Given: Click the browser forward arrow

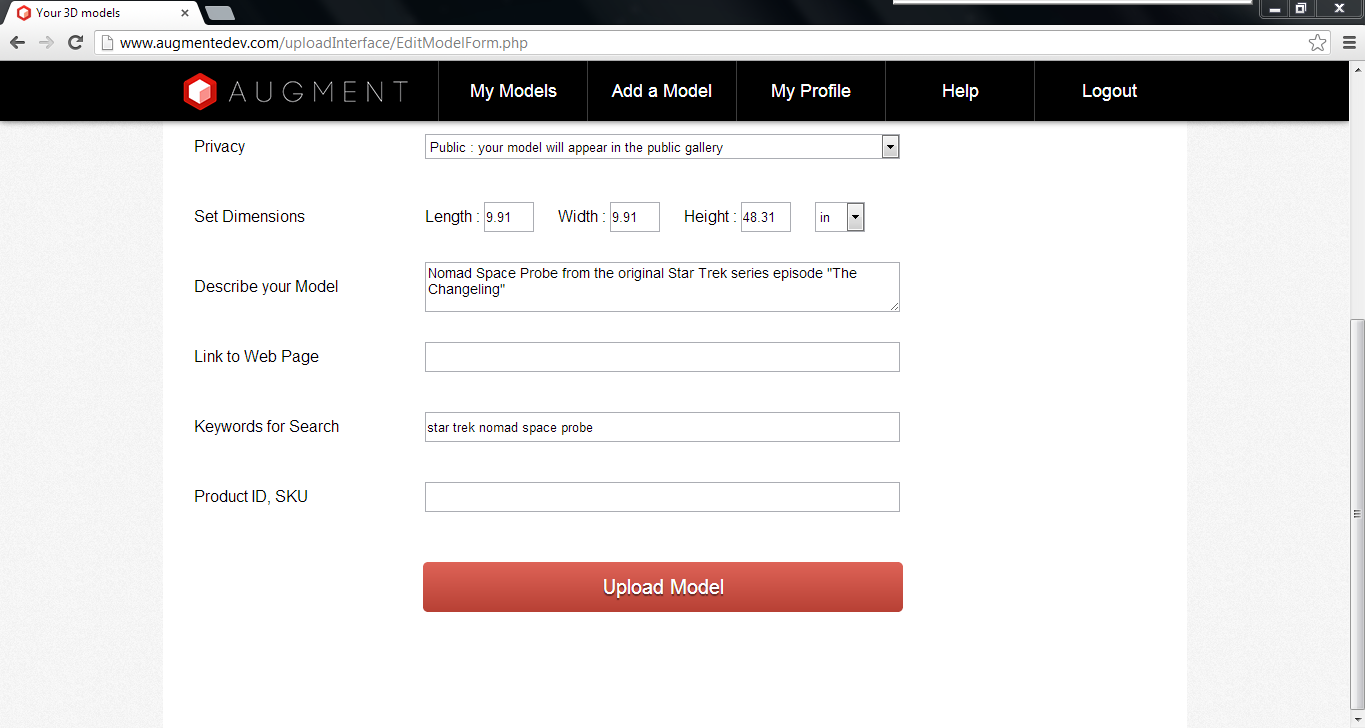Looking at the screenshot, I should tap(46, 42).
